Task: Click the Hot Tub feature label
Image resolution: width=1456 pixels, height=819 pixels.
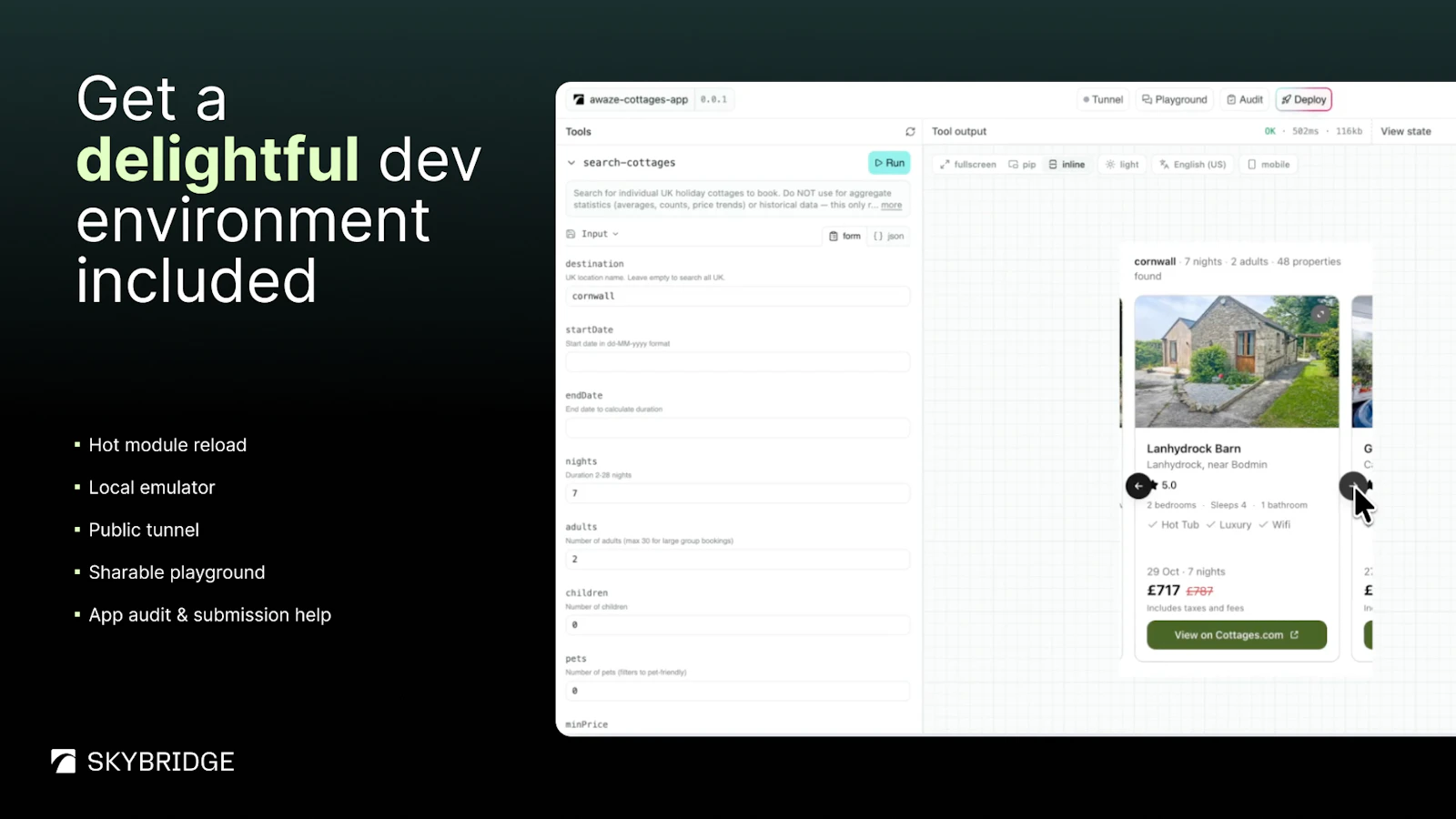Action: point(1180,525)
